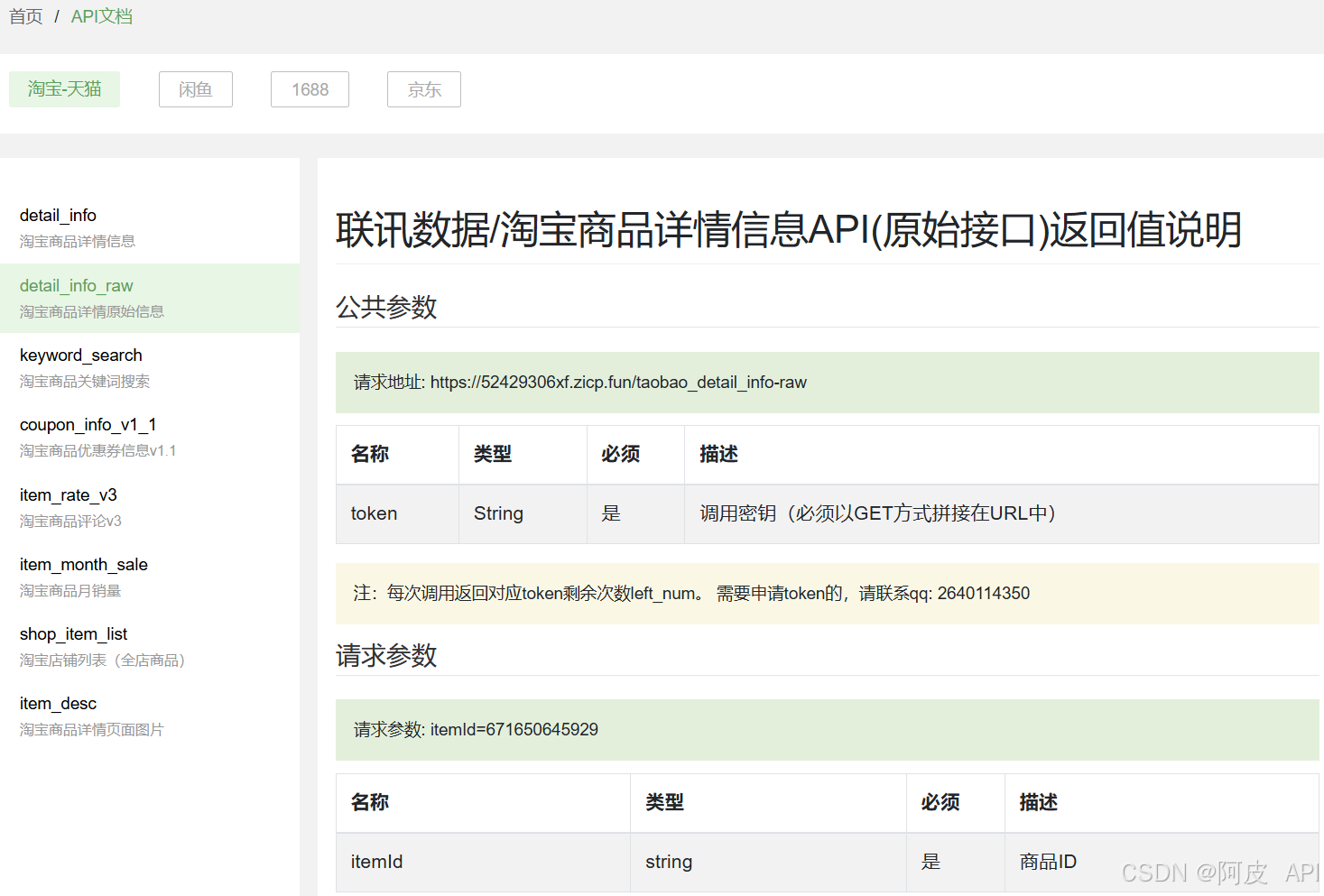1324x896 pixels.
Task: Open item_desc sidebar entry
Action: coord(150,716)
